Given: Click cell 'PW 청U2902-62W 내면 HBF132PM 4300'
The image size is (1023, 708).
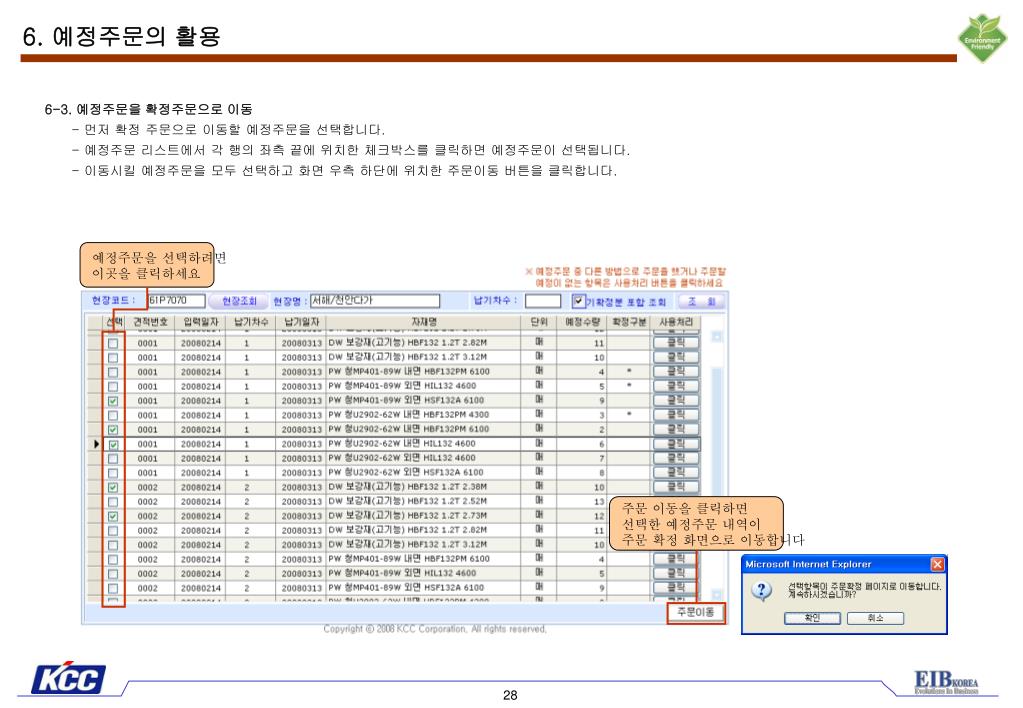Looking at the screenshot, I should (x=424, y=415).
